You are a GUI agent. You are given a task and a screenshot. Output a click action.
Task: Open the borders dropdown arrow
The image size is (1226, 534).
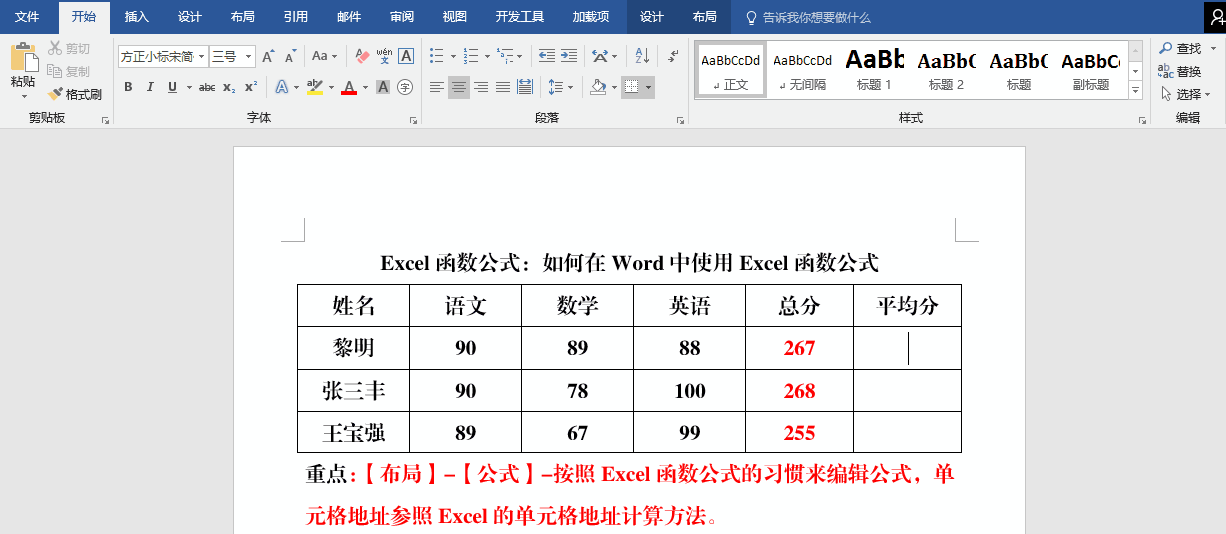(649, 88)
